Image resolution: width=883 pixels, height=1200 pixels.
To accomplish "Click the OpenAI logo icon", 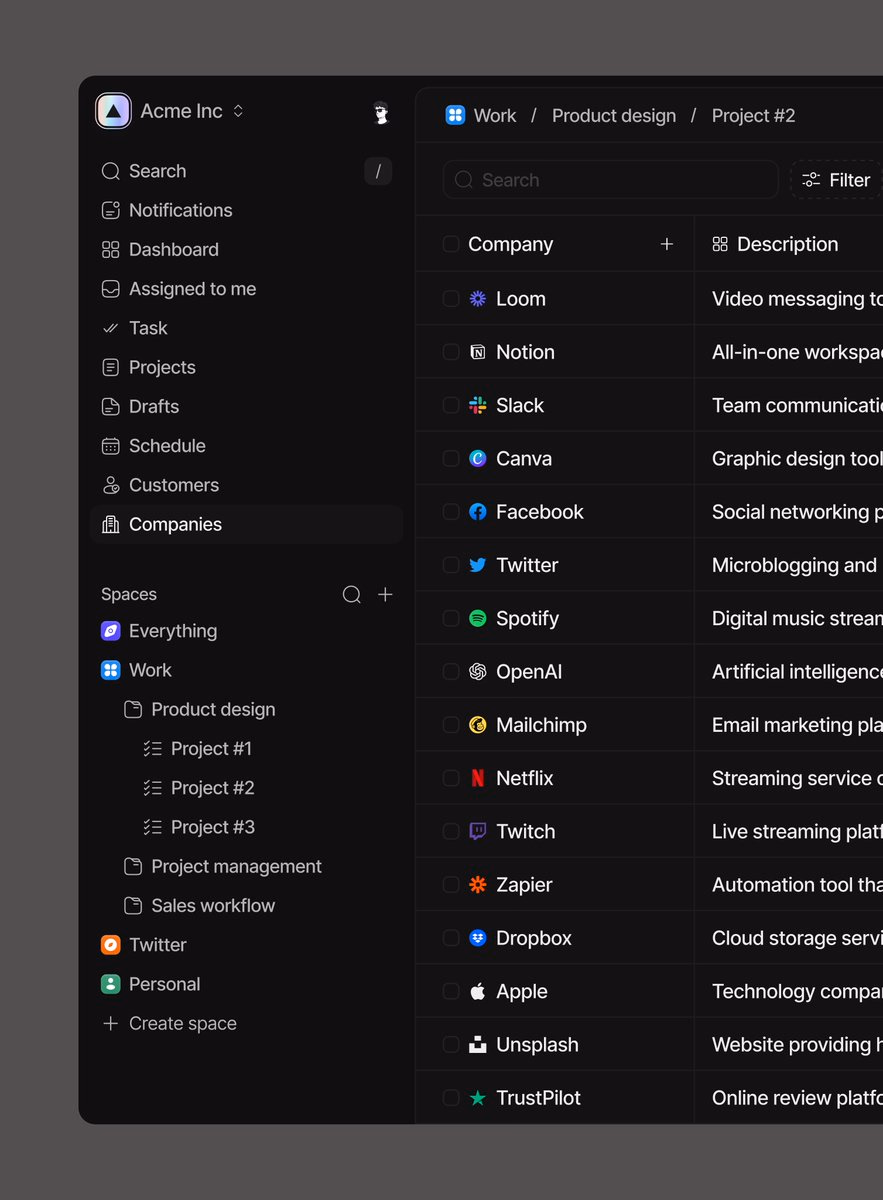I will (x=478, y=672).
